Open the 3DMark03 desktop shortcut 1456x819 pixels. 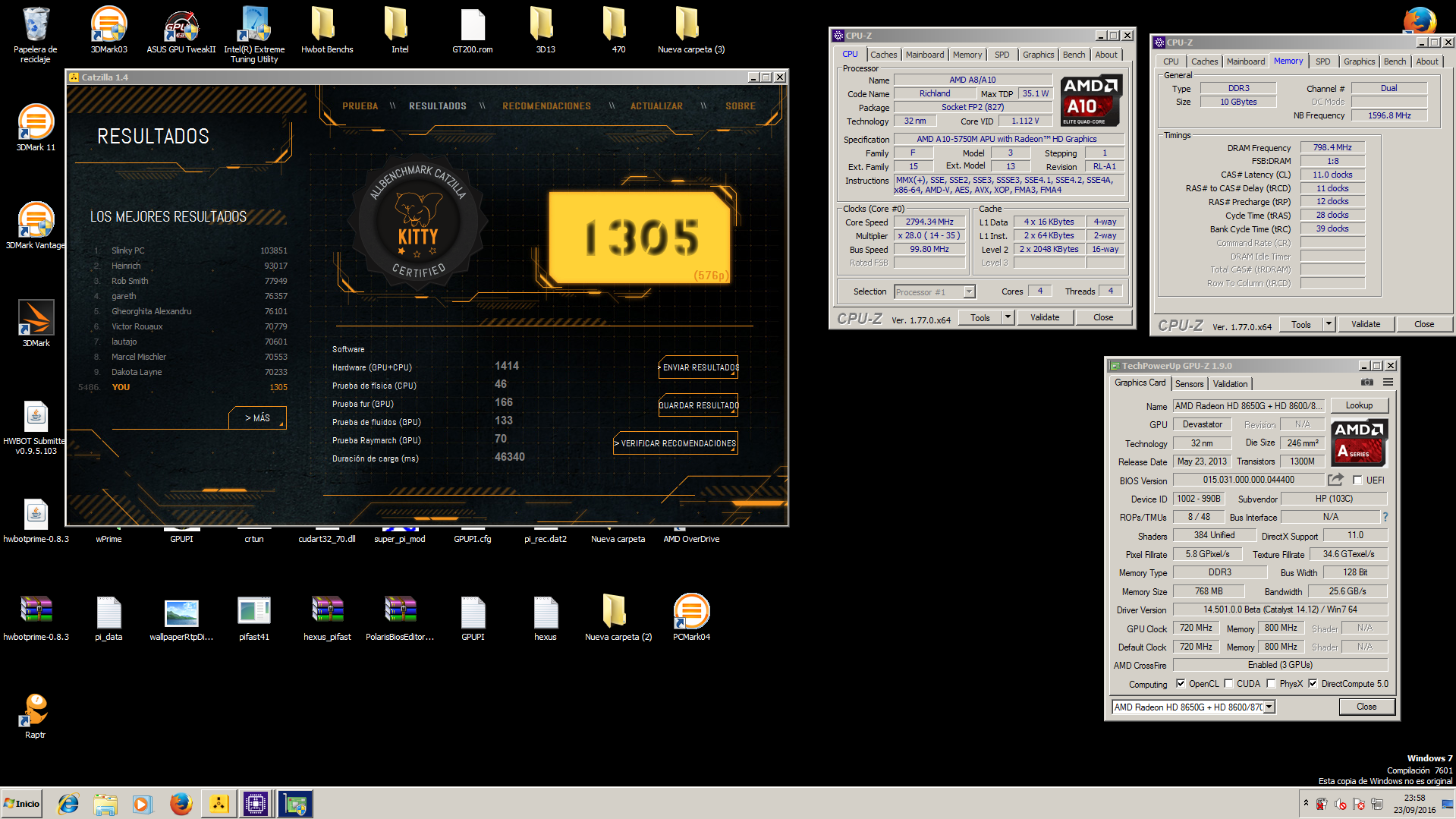coord(108,30)
